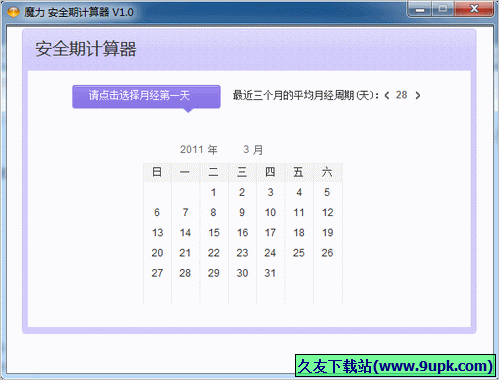This screenshot has width=499, height=380.
Task: Click the 最近三个月的平均月经周期 label
Action: click(x=306, y=96)
